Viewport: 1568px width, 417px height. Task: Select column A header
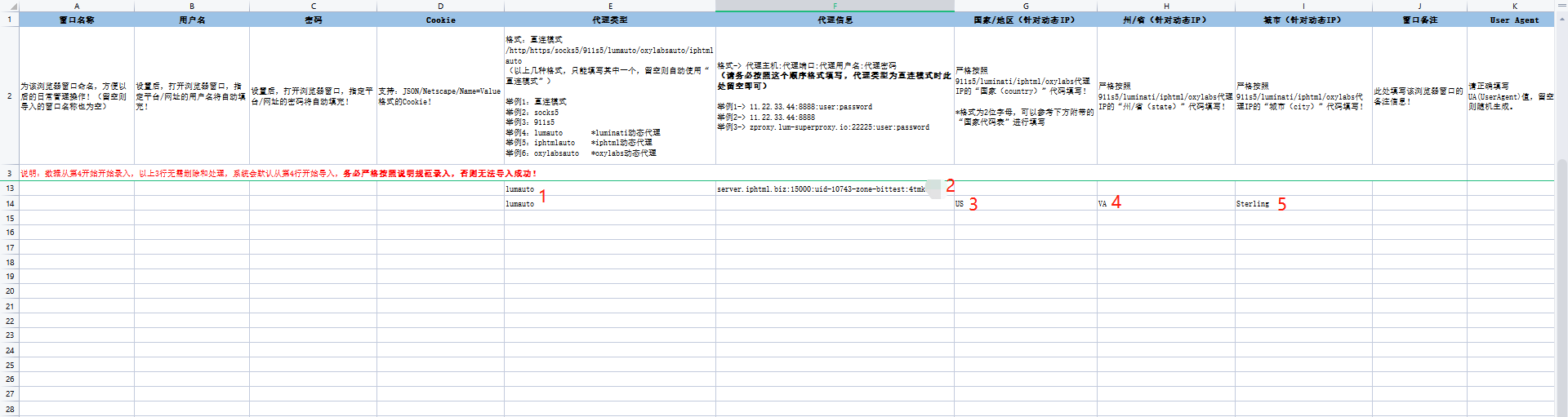(x=77, y=6)
